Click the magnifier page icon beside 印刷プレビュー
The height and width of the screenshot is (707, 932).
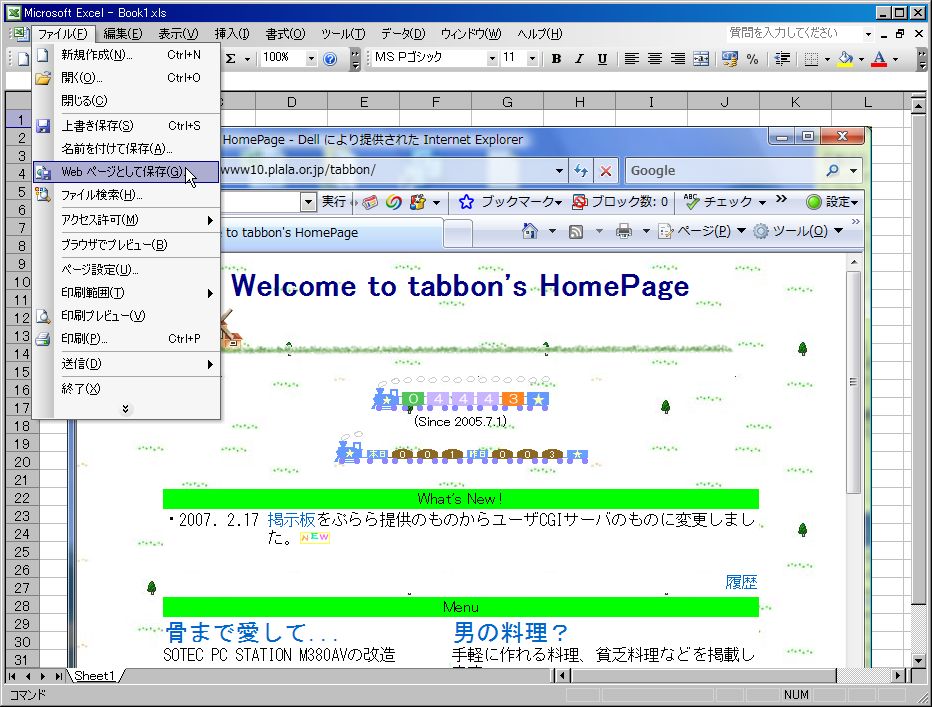(x=43, y=316)
